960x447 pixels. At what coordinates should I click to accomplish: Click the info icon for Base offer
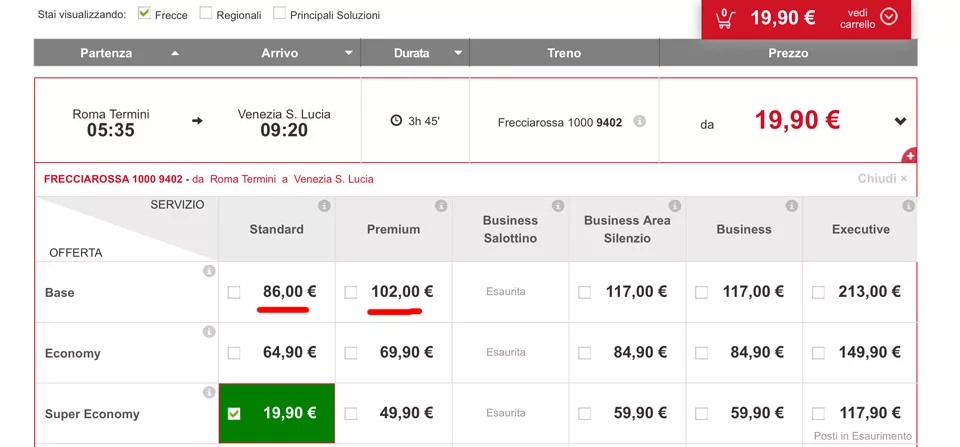pyautogui.click(x=209, y=271)
